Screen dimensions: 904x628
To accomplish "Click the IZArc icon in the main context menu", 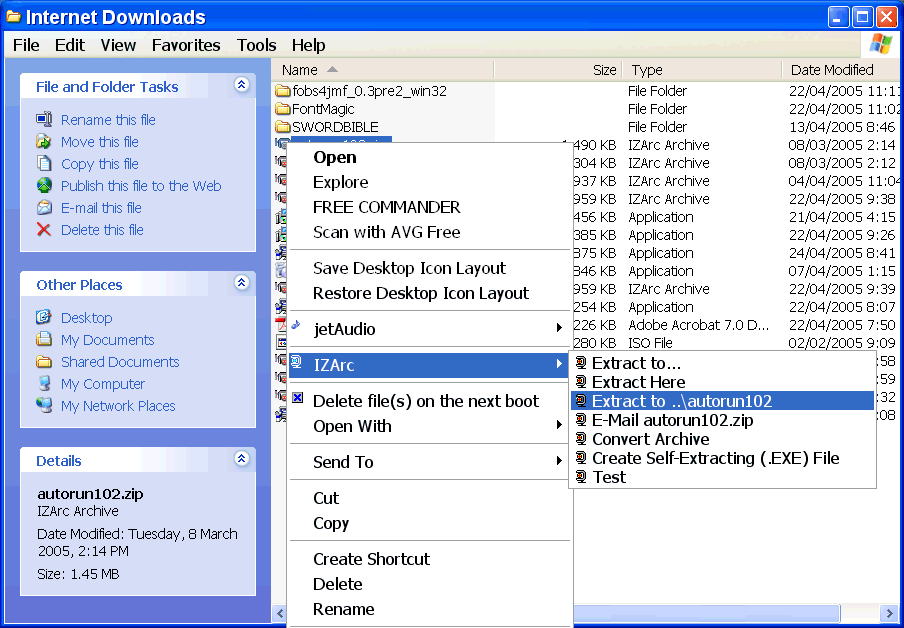I will coord(297,362).
